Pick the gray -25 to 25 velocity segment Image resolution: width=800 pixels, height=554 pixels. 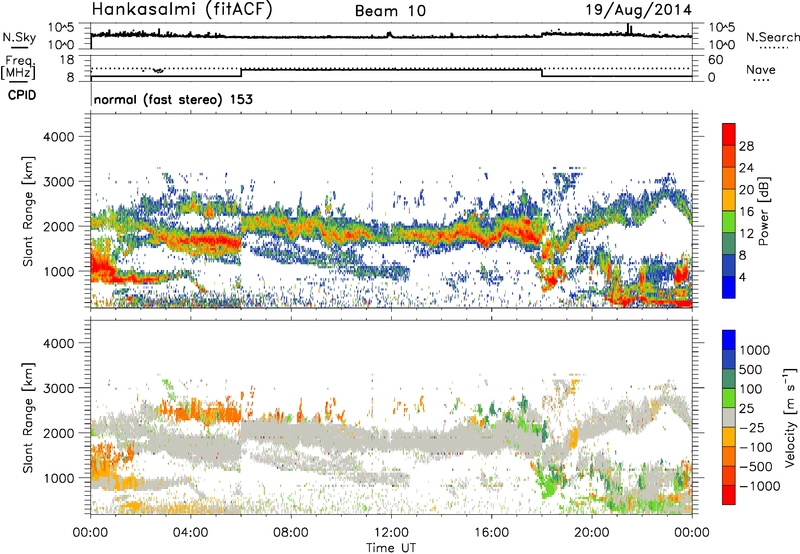click(729, 417)
